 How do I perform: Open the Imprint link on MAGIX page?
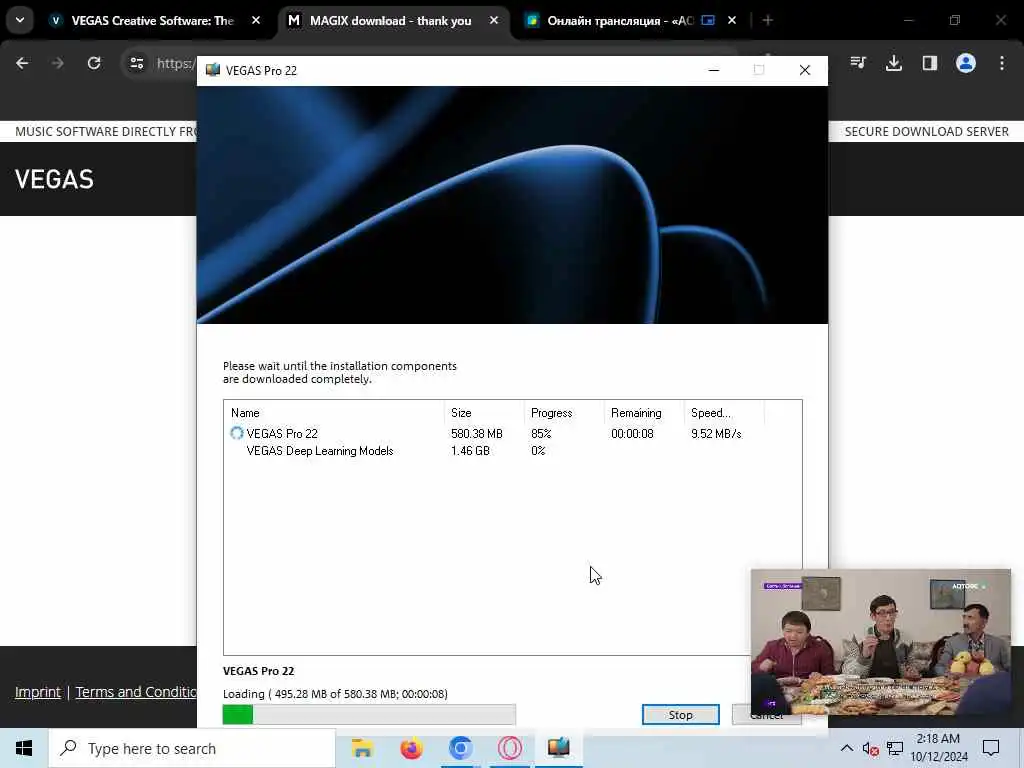click(38, 692)
